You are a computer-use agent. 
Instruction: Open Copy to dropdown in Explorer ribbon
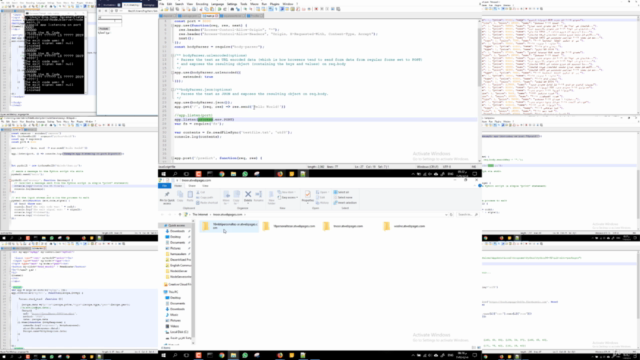coord(236,197)
